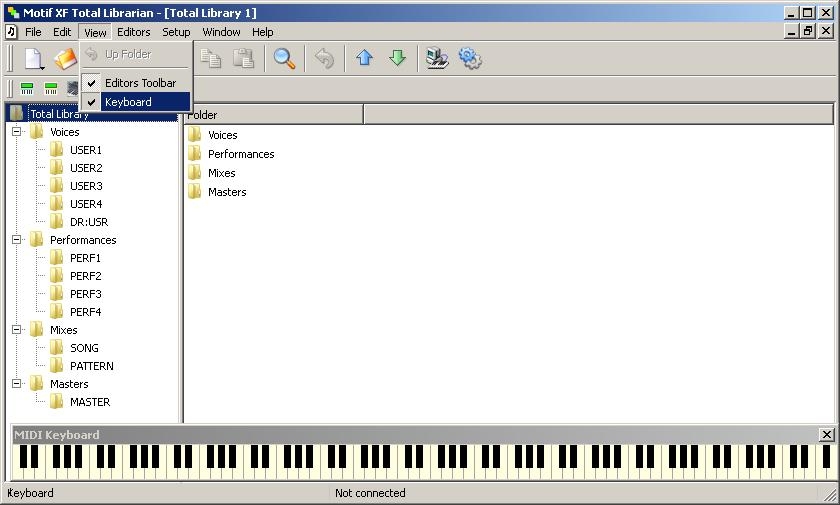
Task: Click the computer and keyboard toolbar icon
Action: pyautogui.click(x=437, y=58)
